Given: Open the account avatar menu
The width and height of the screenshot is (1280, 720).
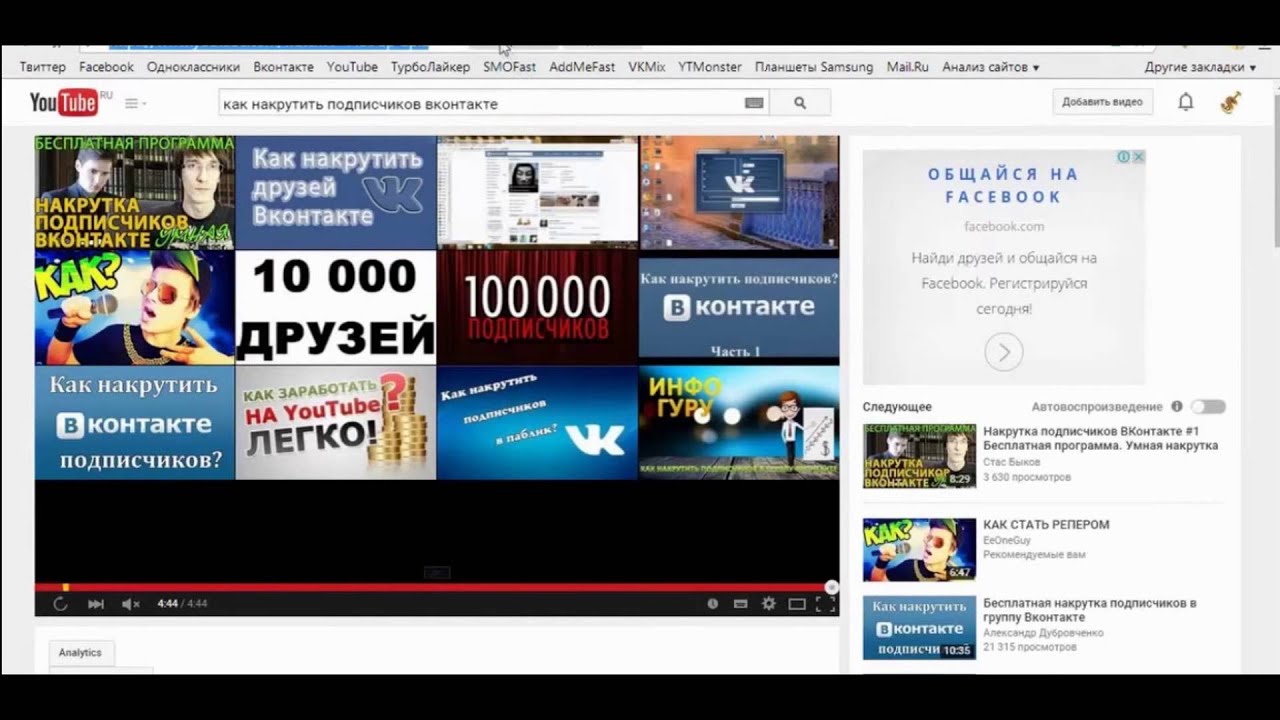Looking at the screenshot, I should [1231, 102].
